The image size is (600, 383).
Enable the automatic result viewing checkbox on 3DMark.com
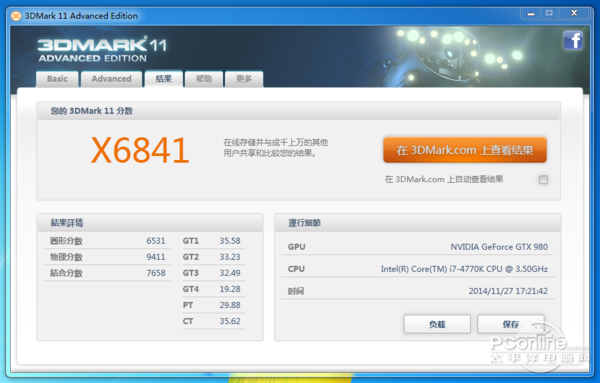(x=543, y=179)
